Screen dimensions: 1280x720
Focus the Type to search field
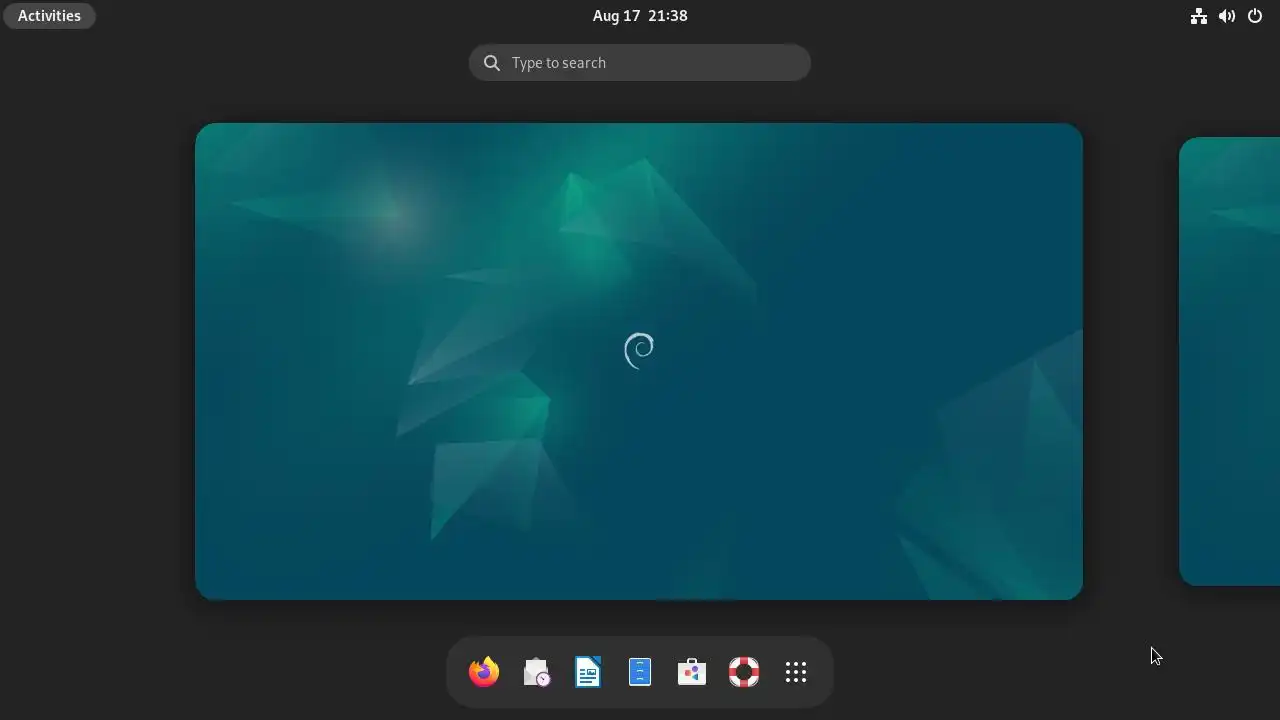640,62
